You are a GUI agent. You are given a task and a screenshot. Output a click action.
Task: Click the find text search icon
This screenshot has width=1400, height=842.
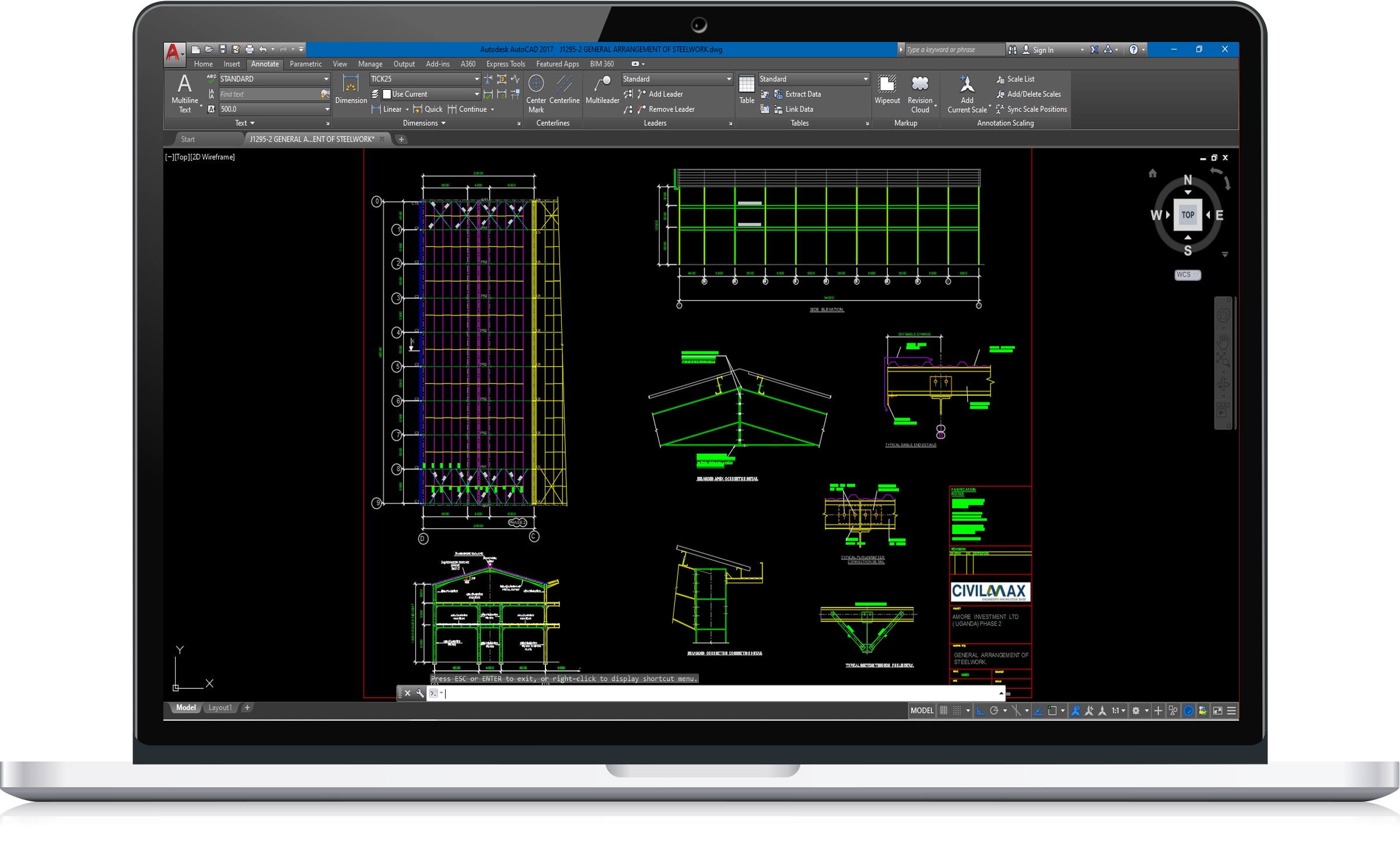click(325, 94)
